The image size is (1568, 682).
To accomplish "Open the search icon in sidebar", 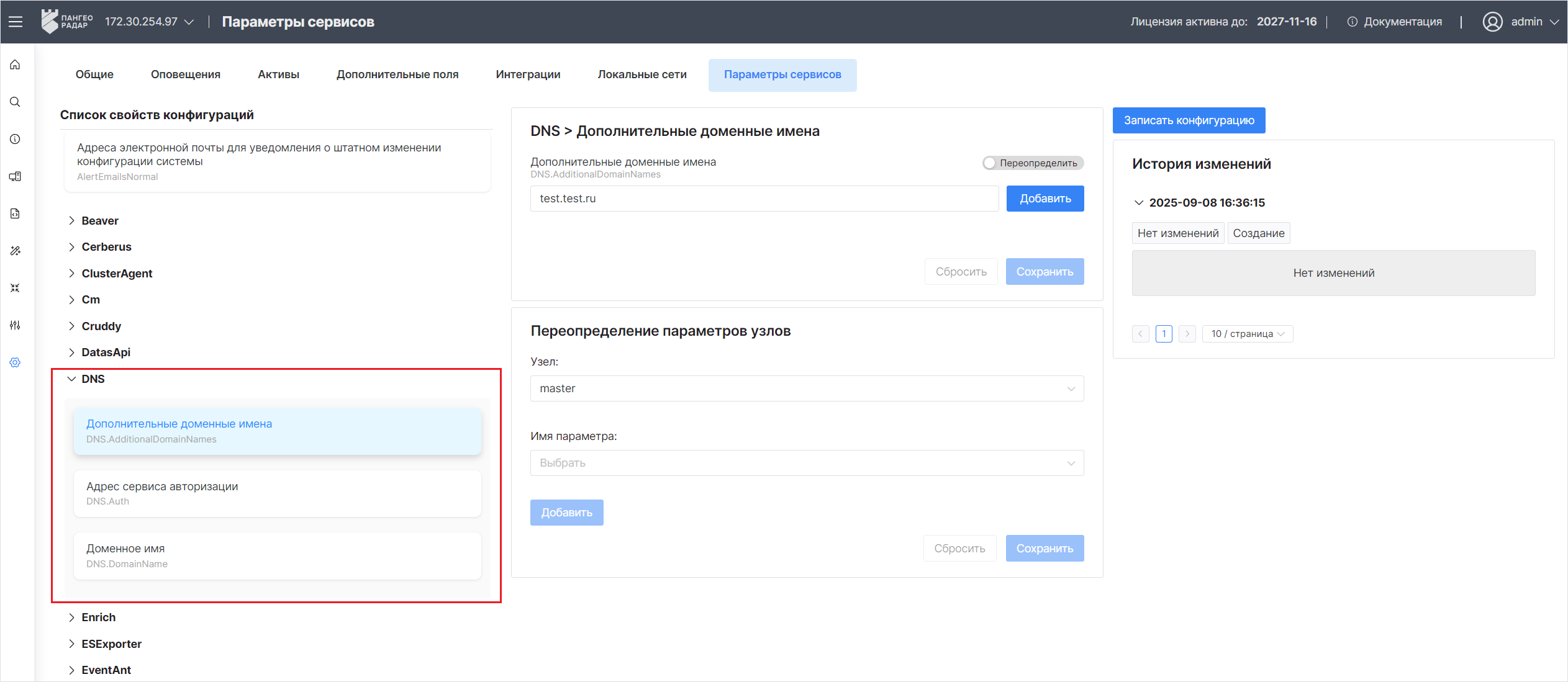I will 16,102.
